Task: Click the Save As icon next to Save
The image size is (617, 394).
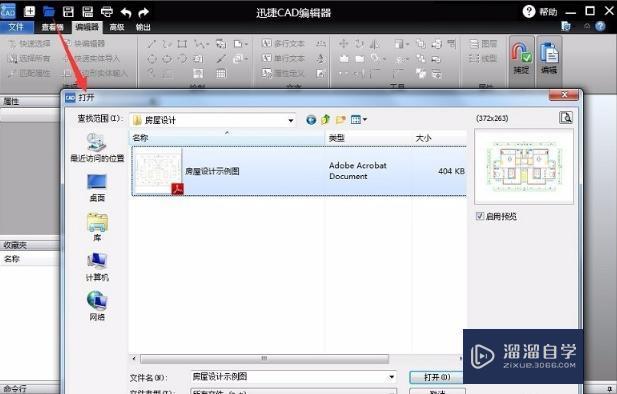Action: [87, 11]
